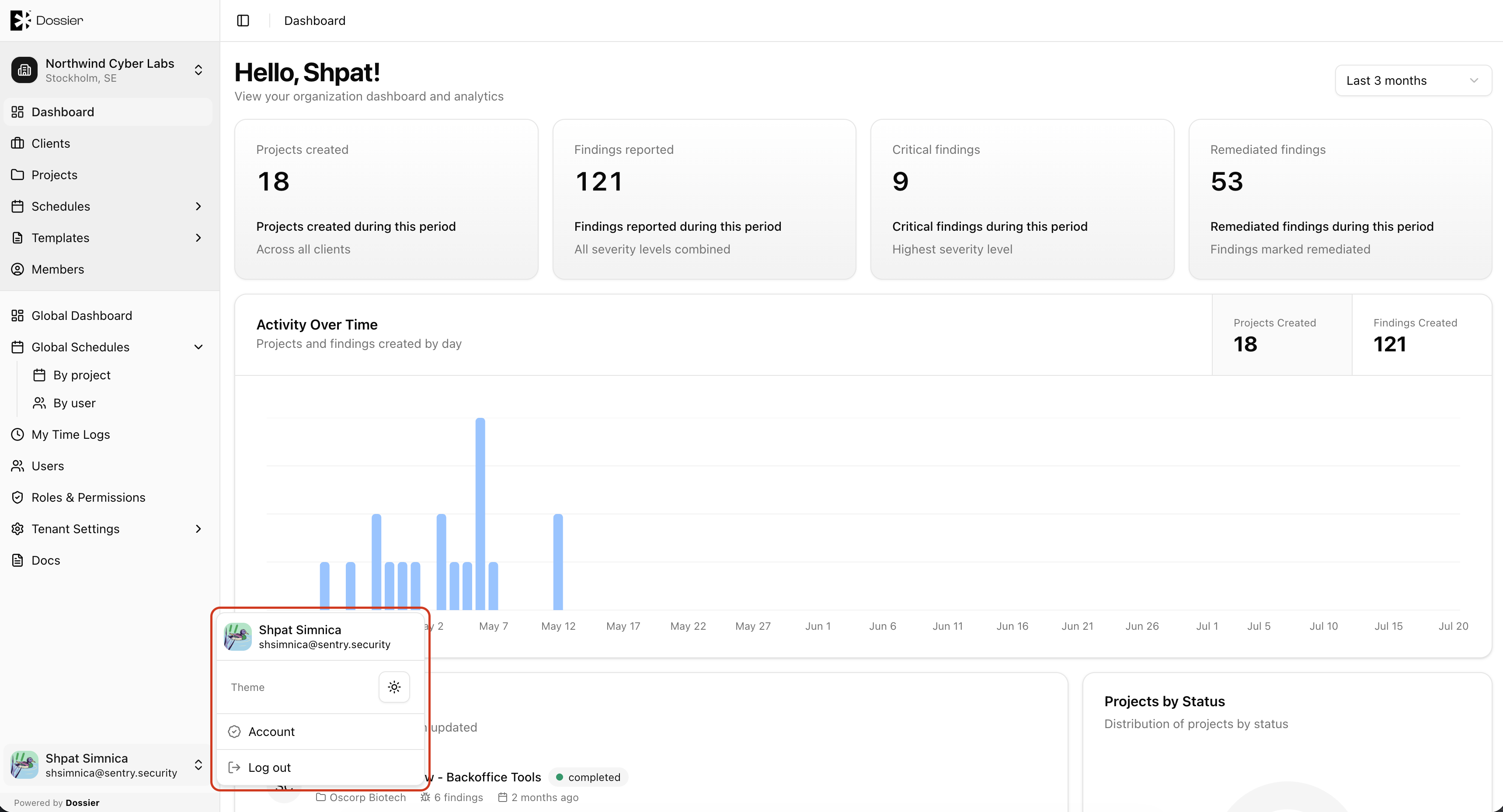This screenshot has height=812, width=1503.
Task: Expand the Templates submenu chevron
Action: pyautogui.click(x=198, y=238)
